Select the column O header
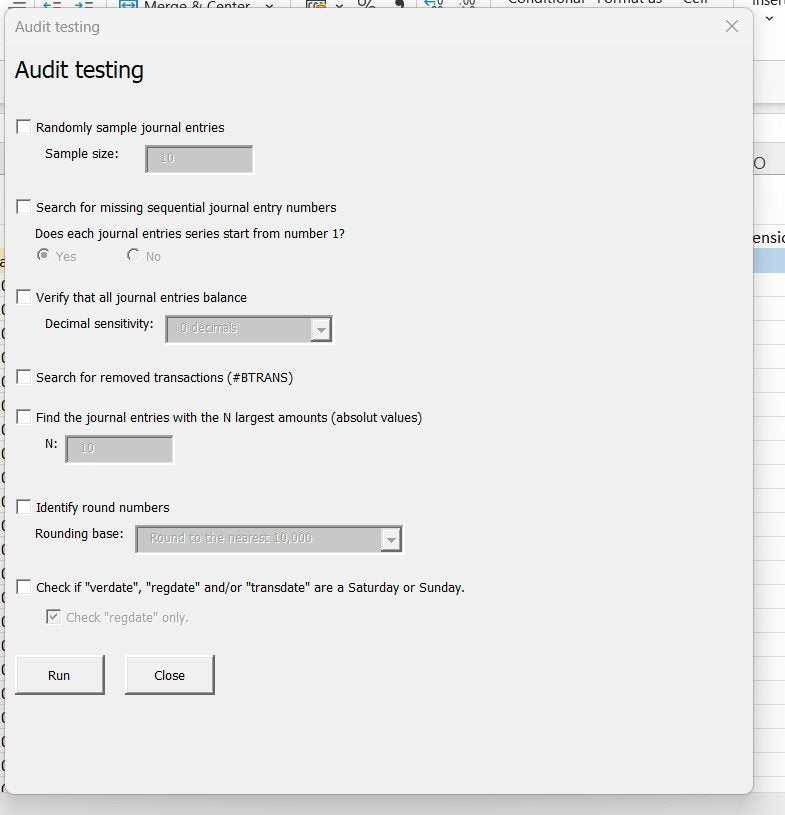 (762, 163)
